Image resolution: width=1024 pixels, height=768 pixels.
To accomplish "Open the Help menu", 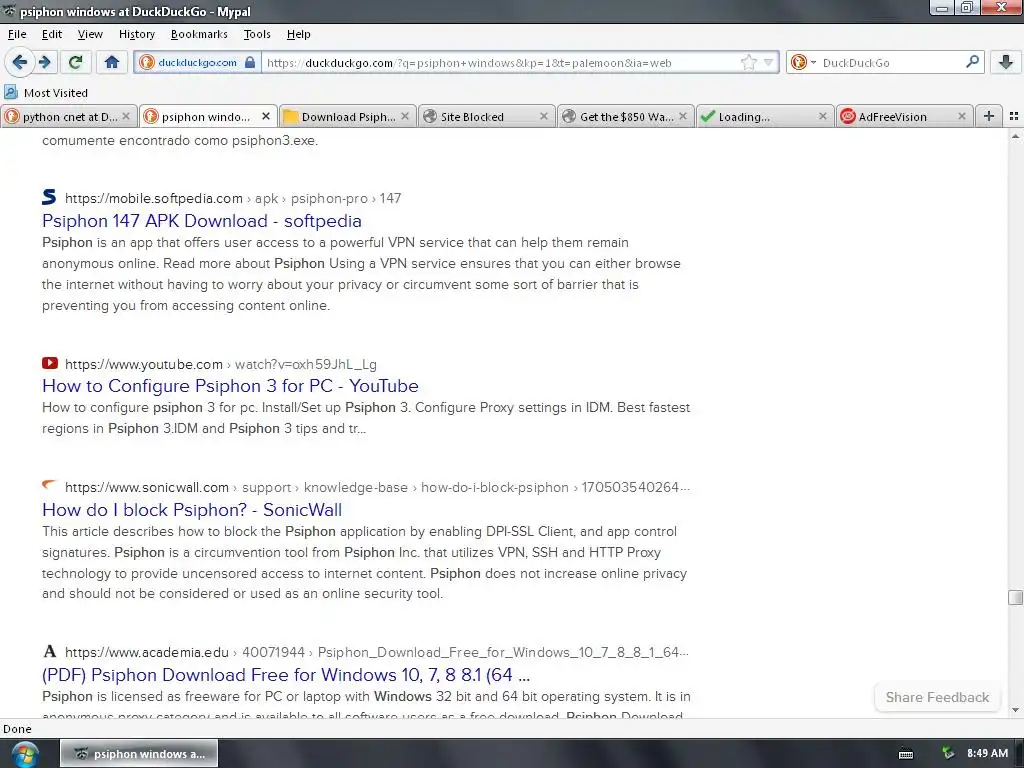I will (x=298, y=34).
